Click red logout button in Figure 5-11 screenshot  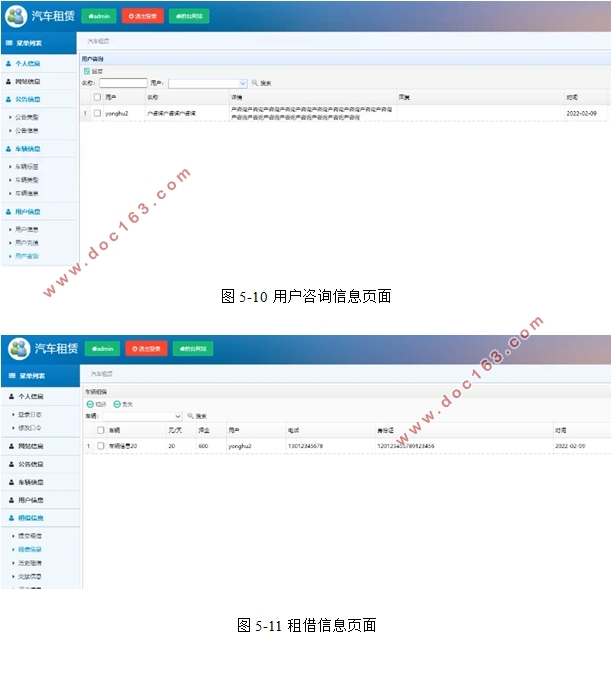[147, 349]
